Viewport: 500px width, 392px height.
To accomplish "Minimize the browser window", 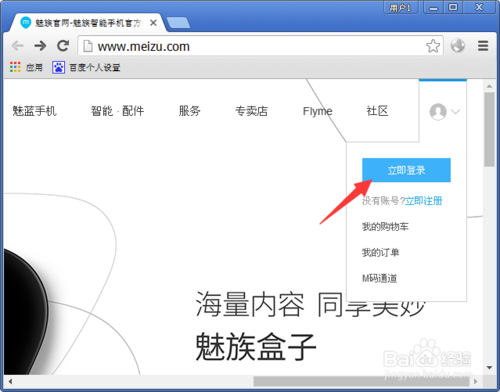I will [433, 7].
